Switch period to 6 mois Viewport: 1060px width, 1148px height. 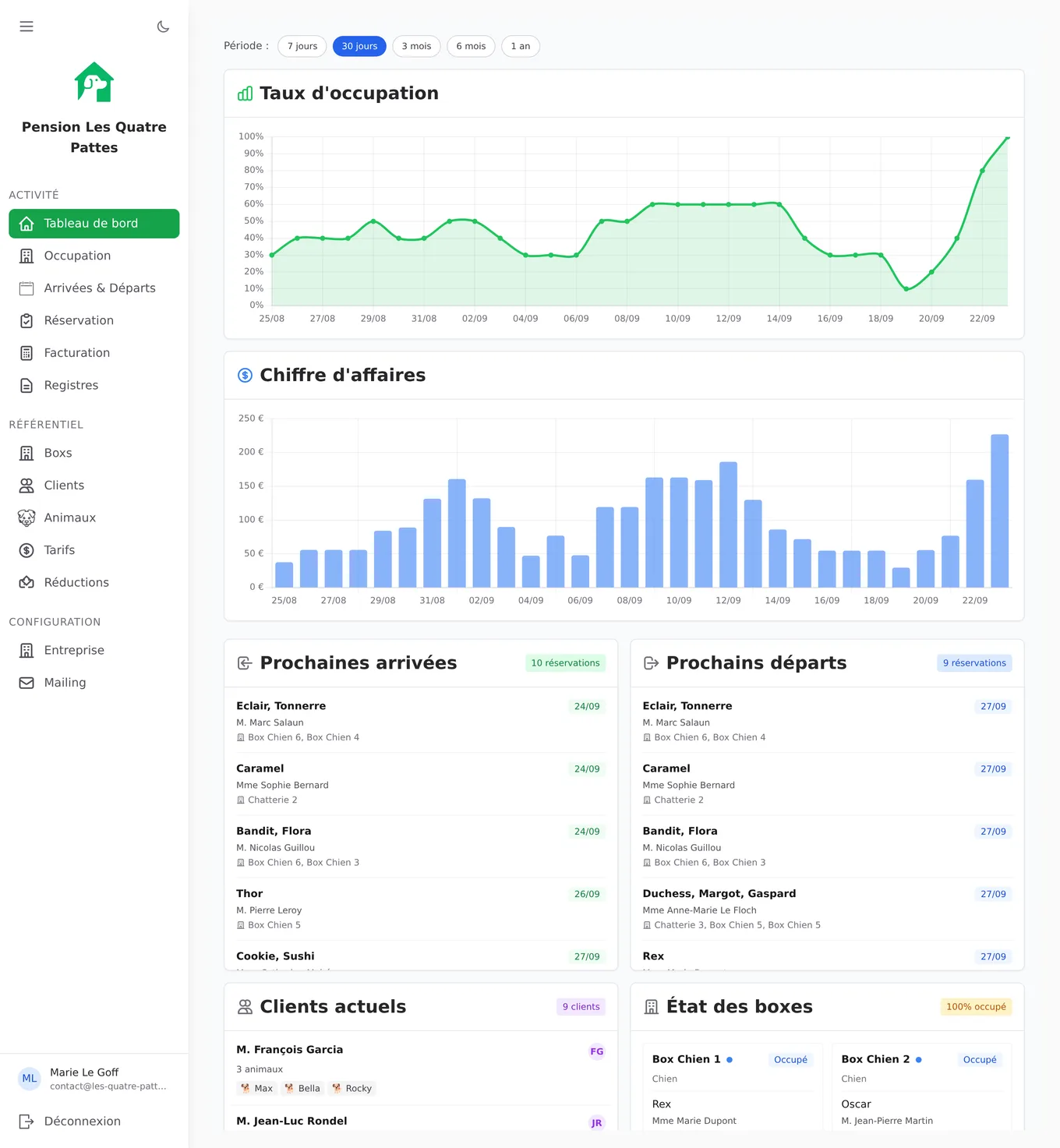tap(471, 46)
